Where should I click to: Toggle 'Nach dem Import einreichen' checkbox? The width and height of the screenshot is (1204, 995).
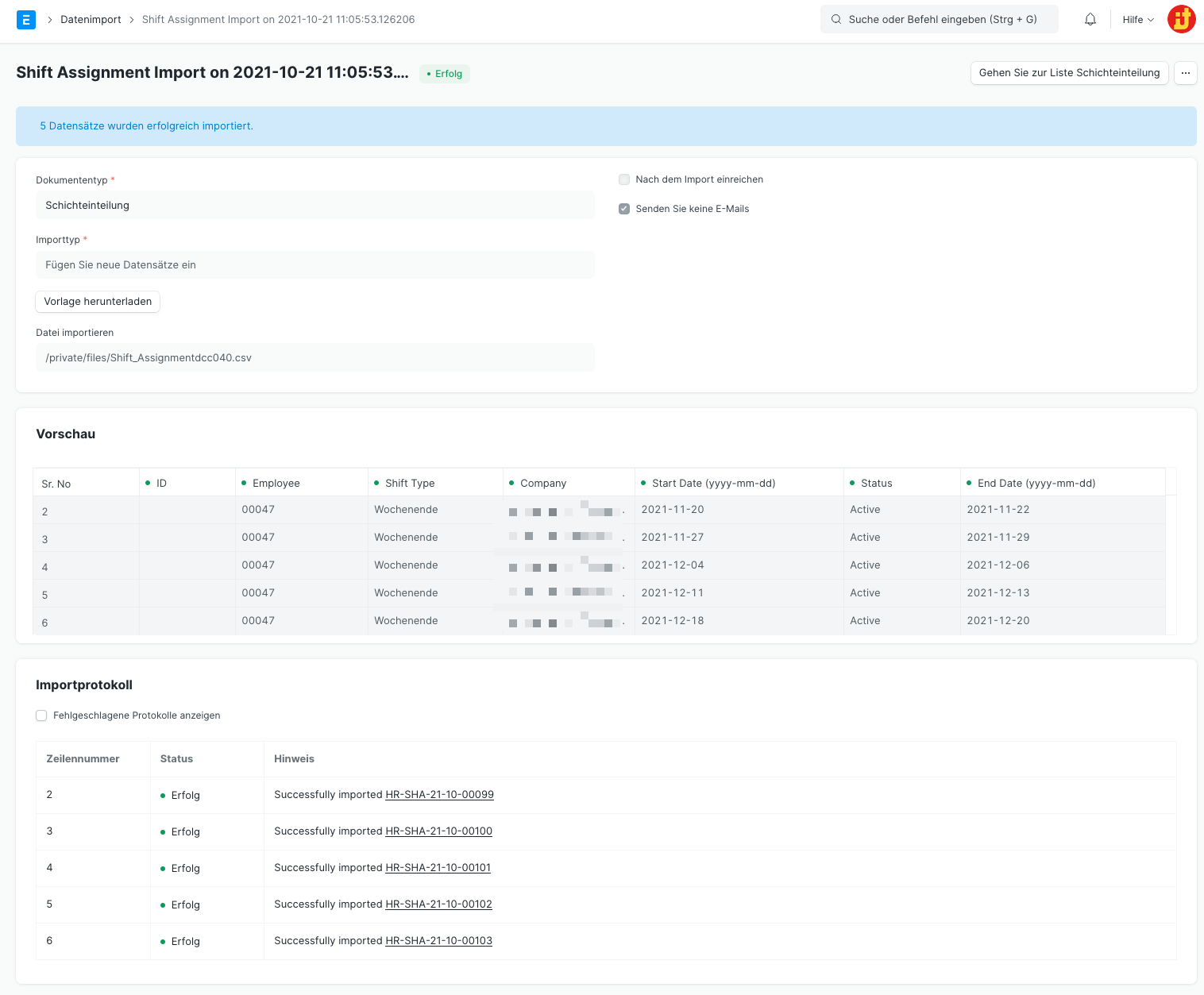click(x=624, y=179)
